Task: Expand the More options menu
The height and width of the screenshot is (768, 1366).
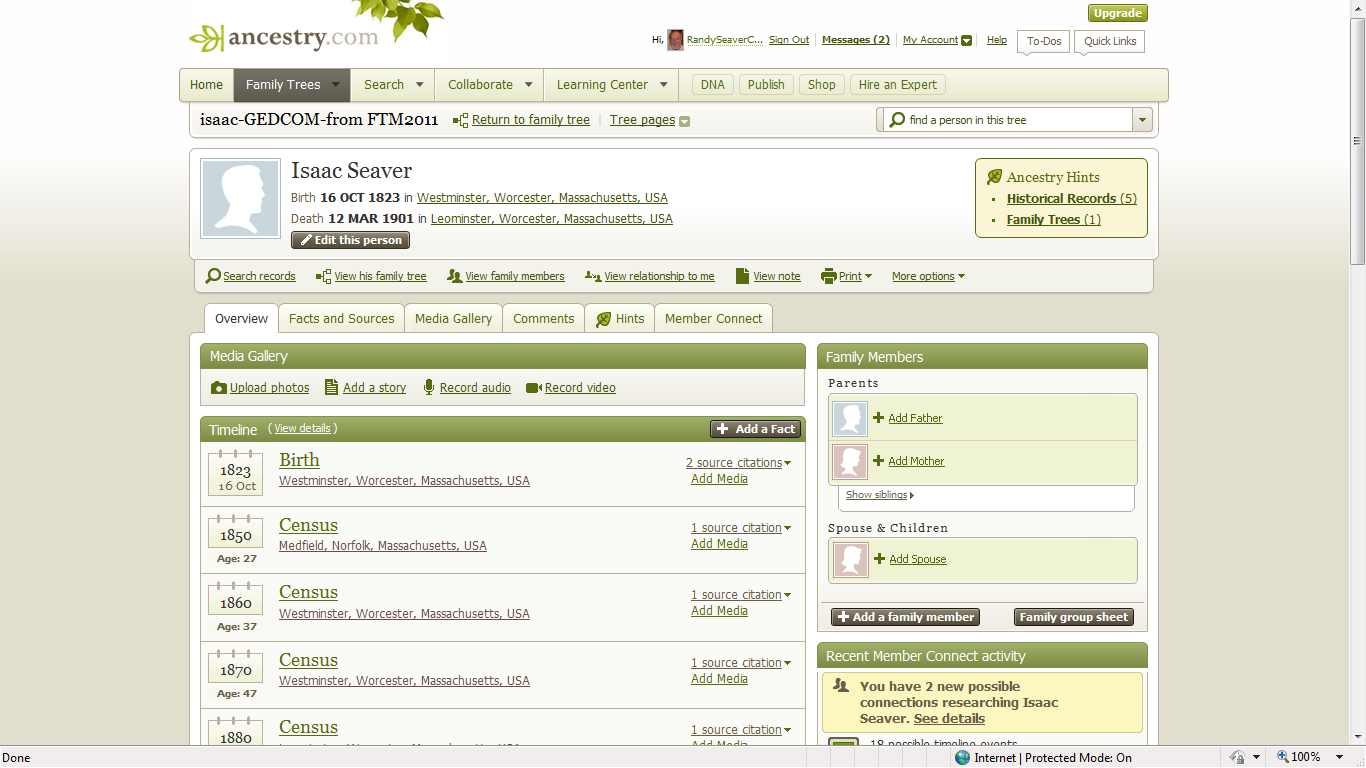Action: [x=928, y=276]
